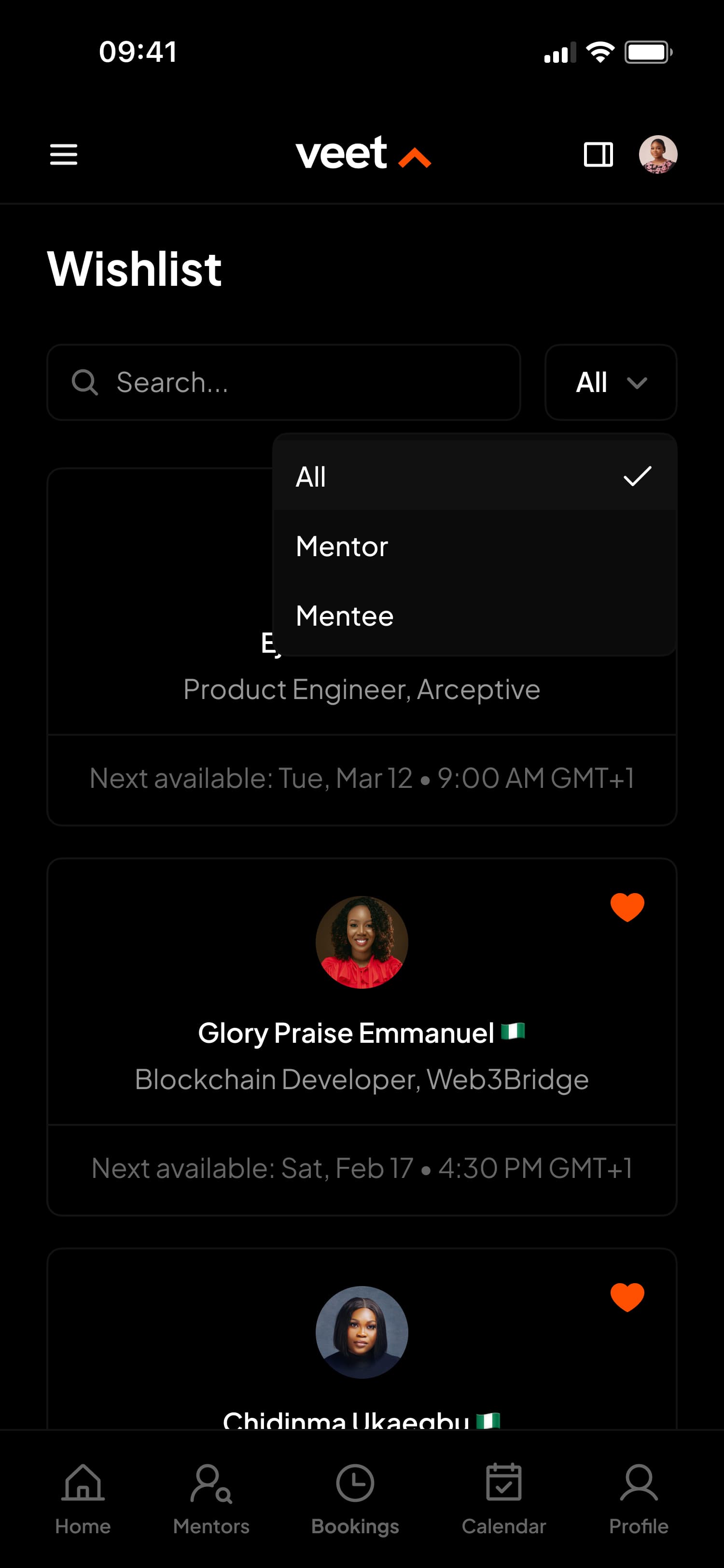Unfavorite Glory Praise Emmanuel with heart
Image resolution: width=724 pixels, height=1568 pixels.
click(x=627, y=907)
